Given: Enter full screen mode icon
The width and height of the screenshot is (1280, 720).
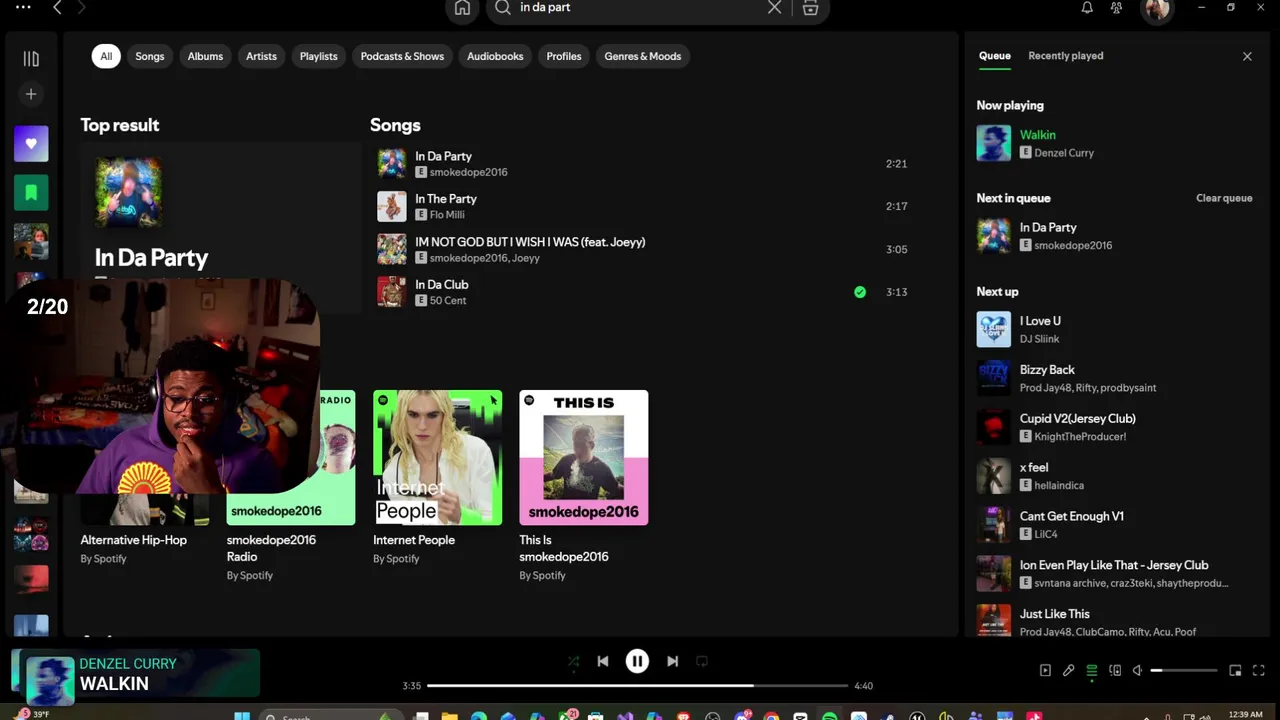Looking at the screenshot, I should 1259,670.
